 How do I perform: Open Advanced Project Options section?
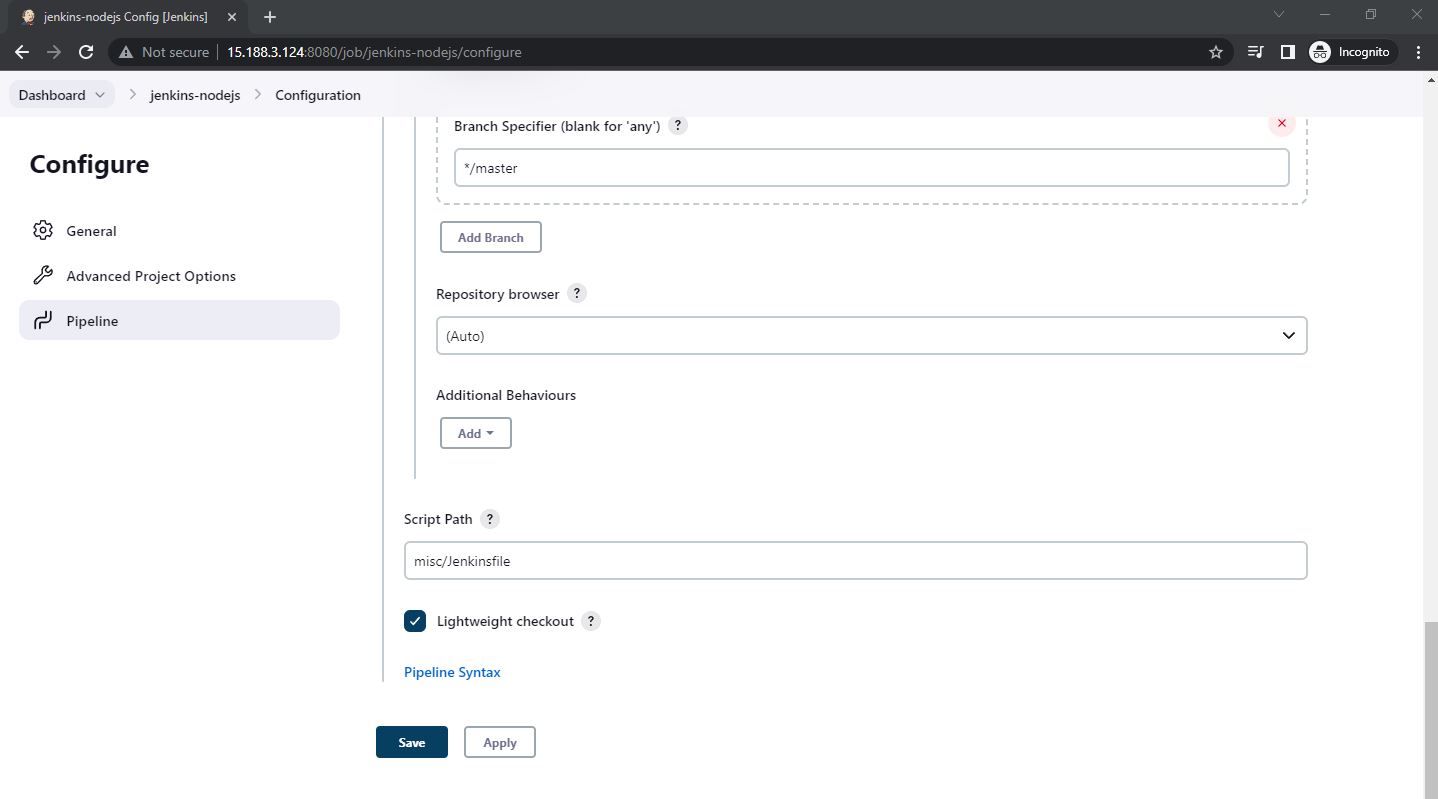151,276
